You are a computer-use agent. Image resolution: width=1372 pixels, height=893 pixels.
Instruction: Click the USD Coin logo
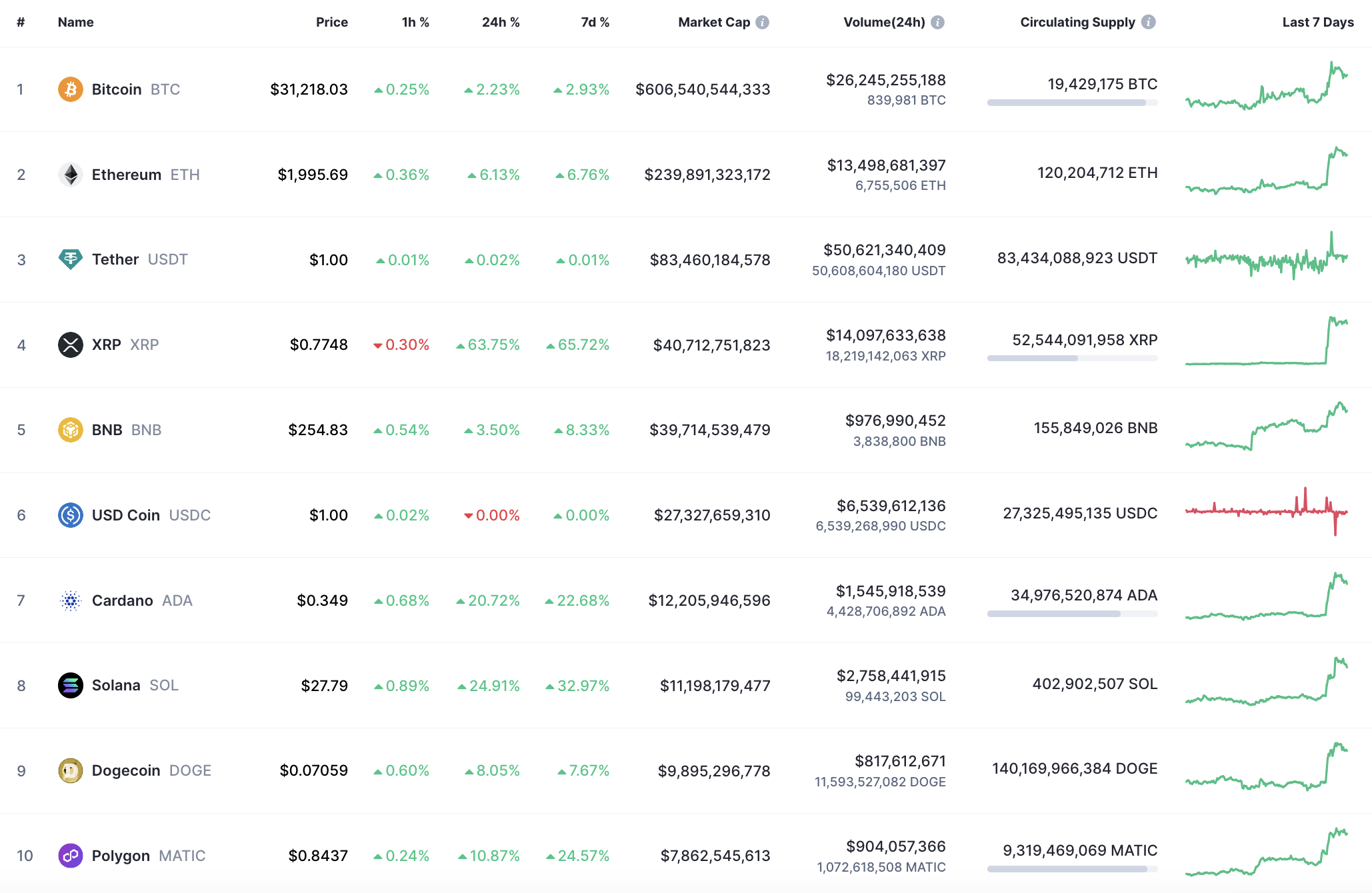click(71, 514)
